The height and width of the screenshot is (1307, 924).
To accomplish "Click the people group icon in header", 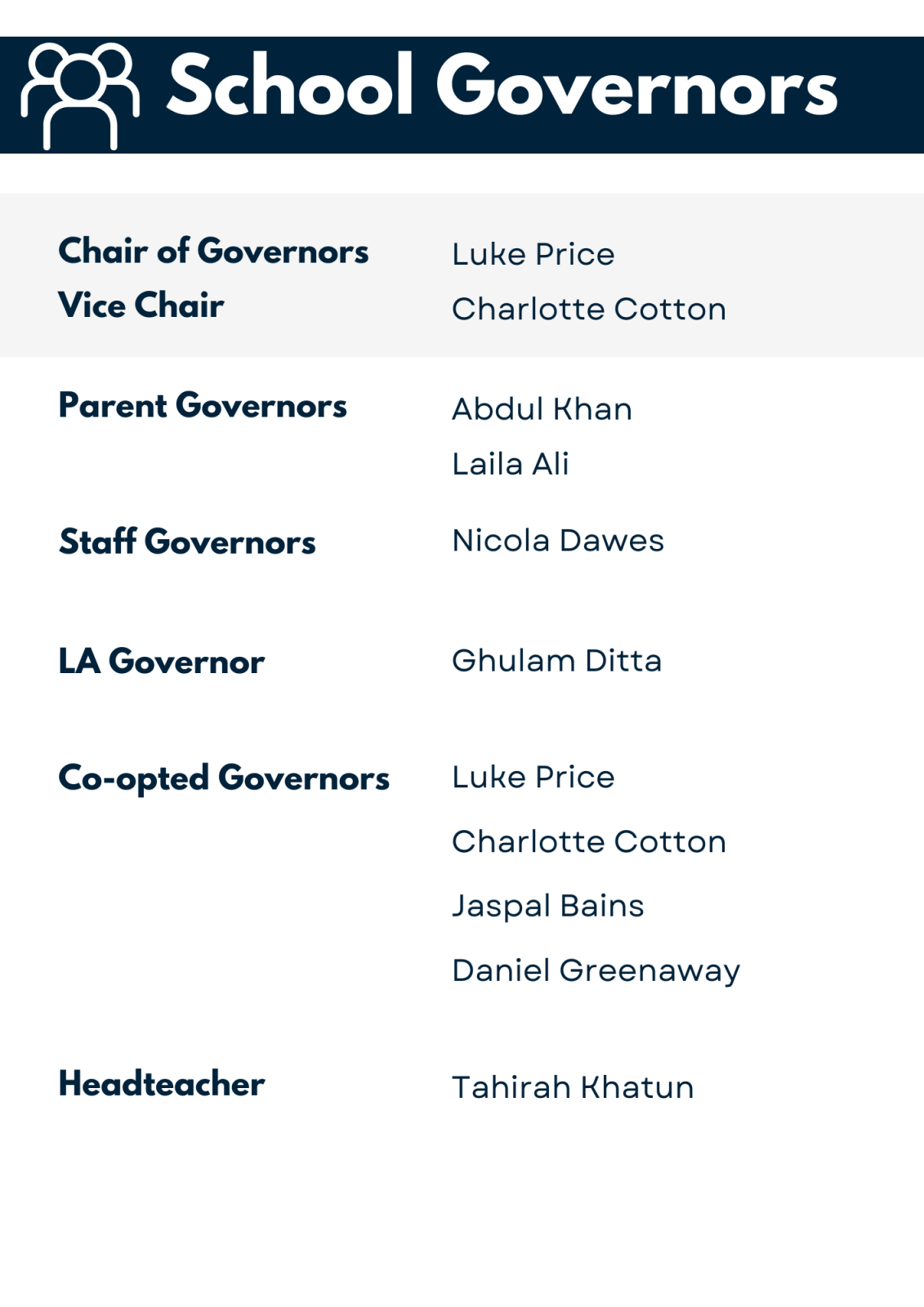I will click(x=79, y=95).
